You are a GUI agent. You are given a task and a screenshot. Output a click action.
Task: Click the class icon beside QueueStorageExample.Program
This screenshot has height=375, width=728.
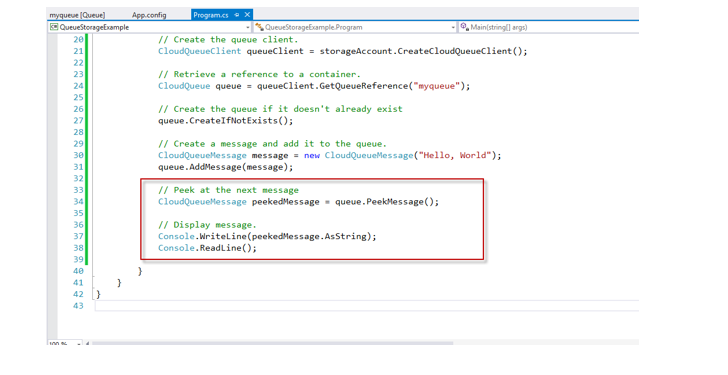pos(260,27)
